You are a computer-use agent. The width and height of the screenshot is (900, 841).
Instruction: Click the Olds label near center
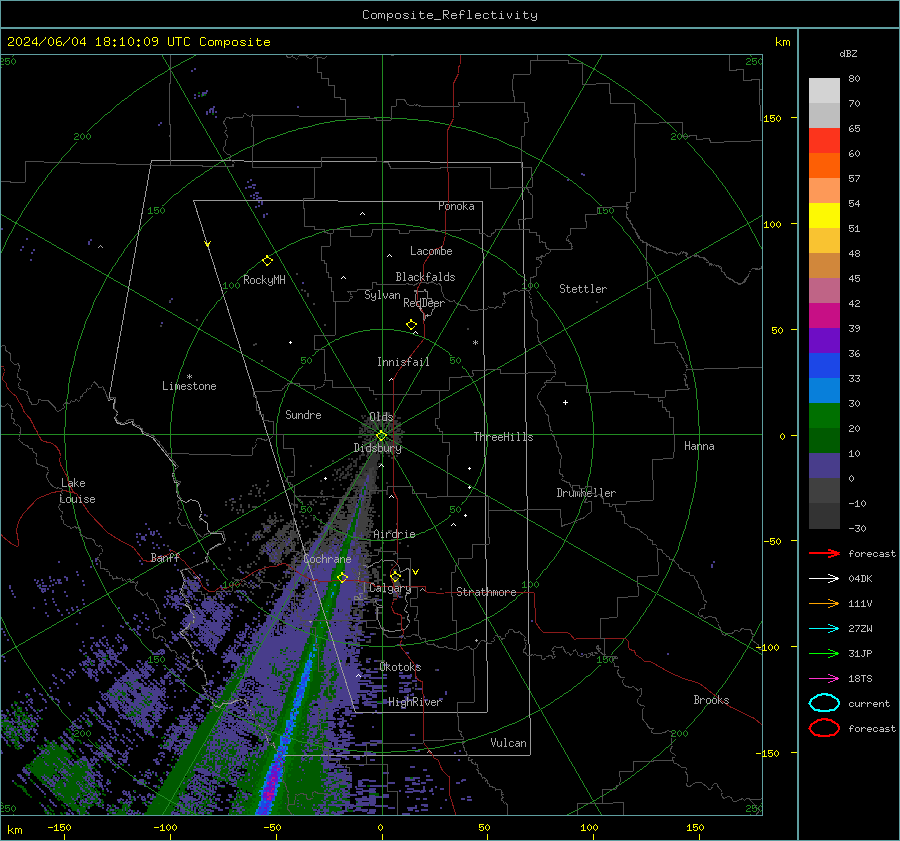[381, 417]
